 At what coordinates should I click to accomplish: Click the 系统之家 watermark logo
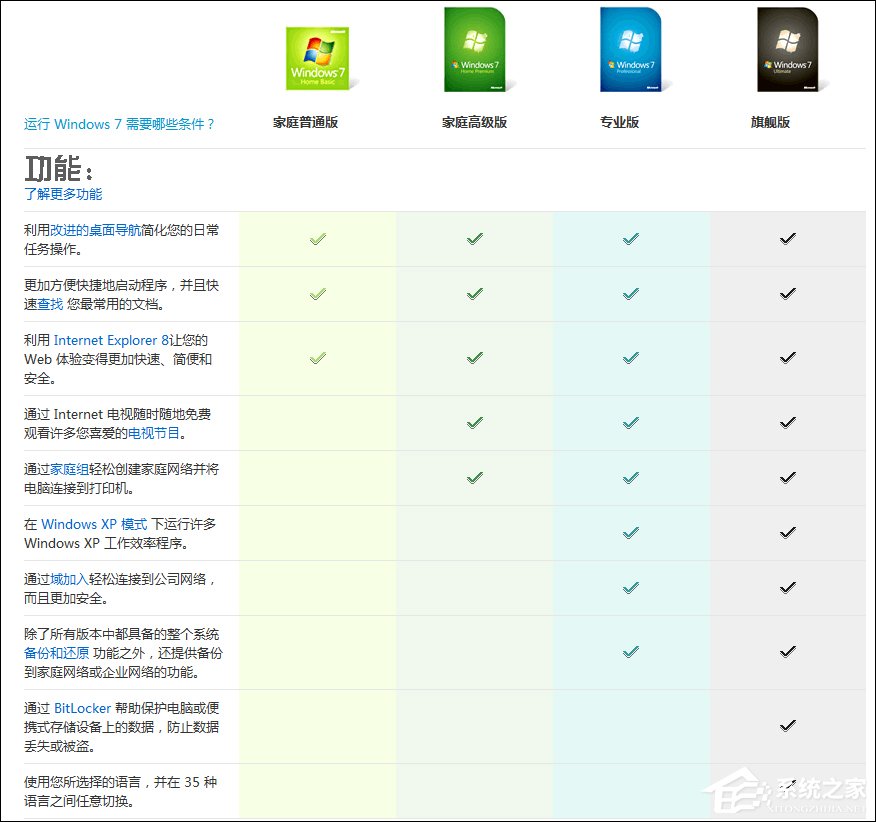[787, 789]
